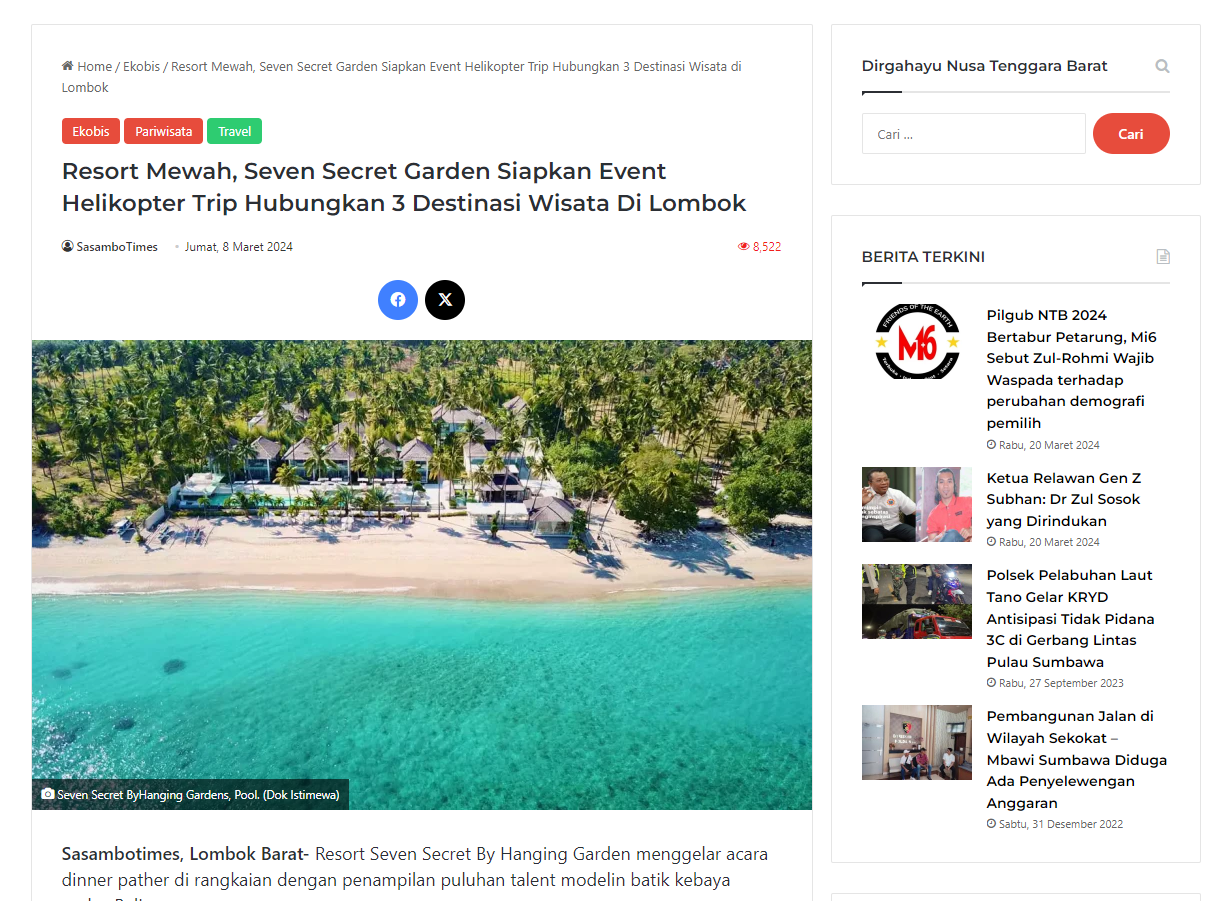The image size is (1221, 901).
Task: Click the red eye view-count icon
Action: coord(743,247)
